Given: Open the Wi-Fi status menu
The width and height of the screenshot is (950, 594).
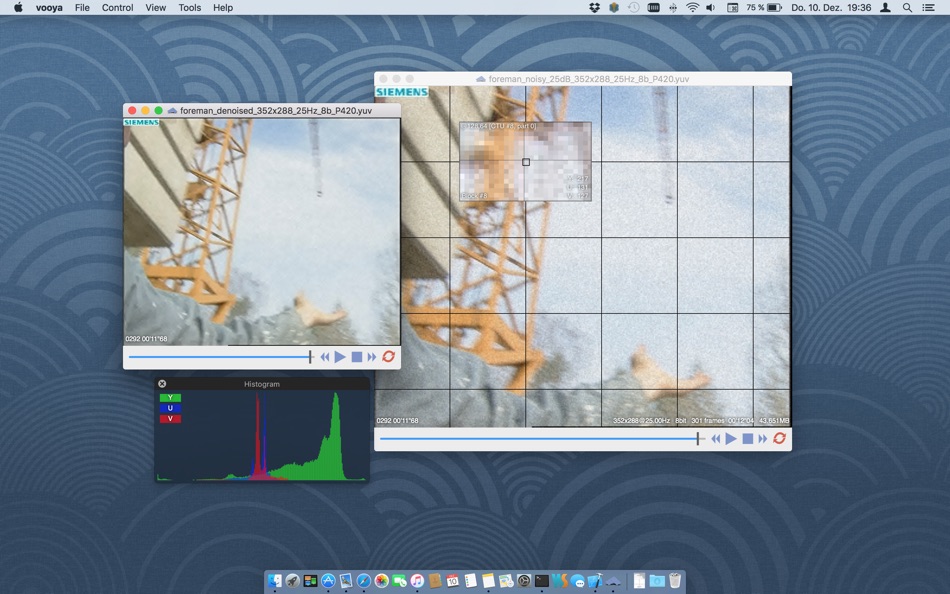Looking at the screenshot, I should 692,8.
